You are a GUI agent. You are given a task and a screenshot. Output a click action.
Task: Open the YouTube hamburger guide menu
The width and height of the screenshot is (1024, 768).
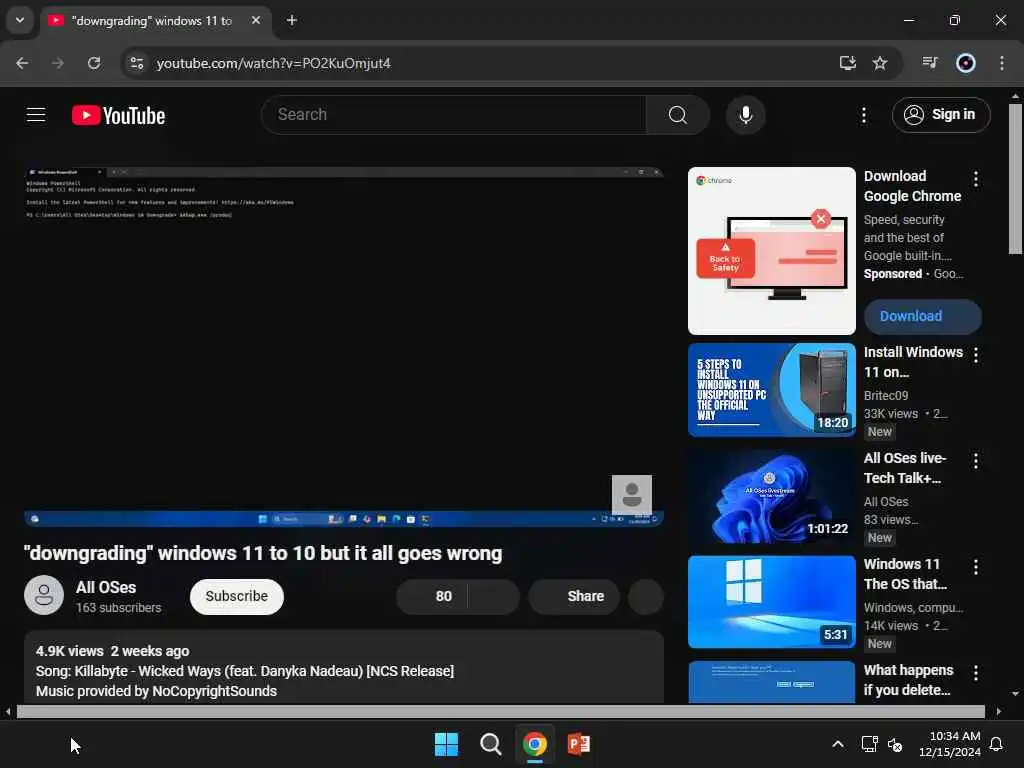click(x=36, y=115)
